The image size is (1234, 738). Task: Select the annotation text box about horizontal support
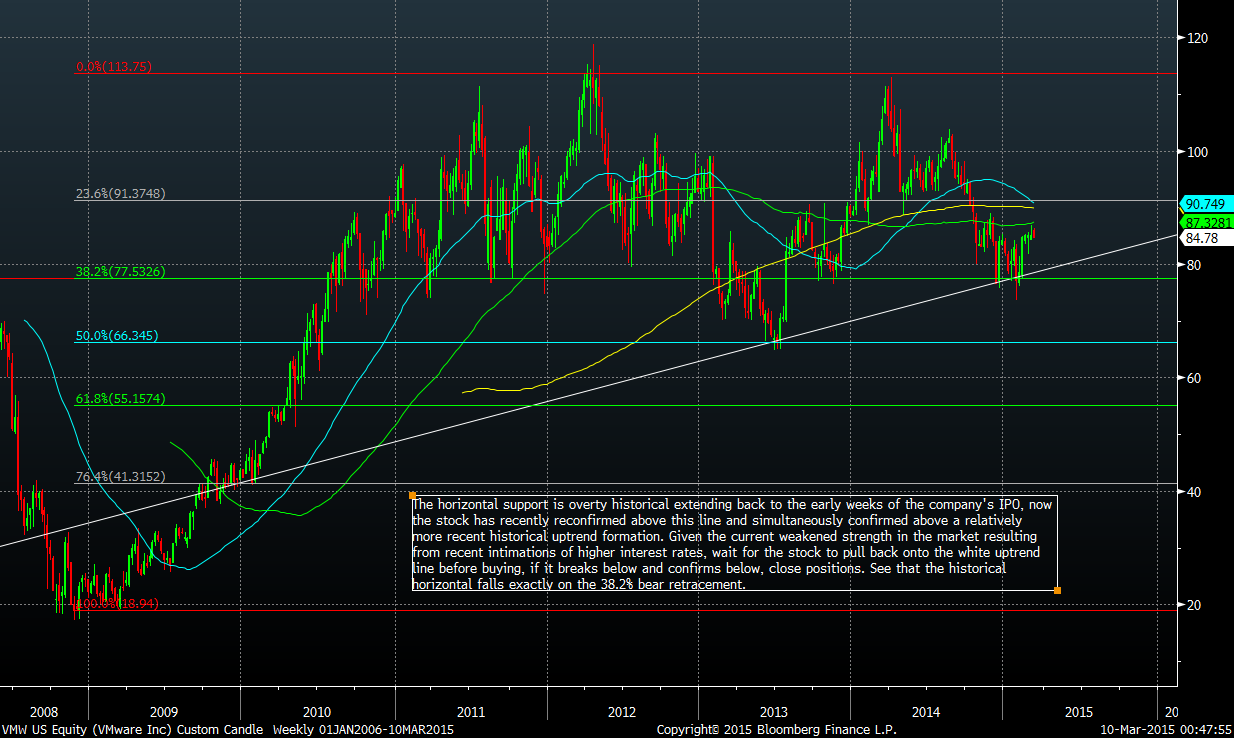(734, 543)
